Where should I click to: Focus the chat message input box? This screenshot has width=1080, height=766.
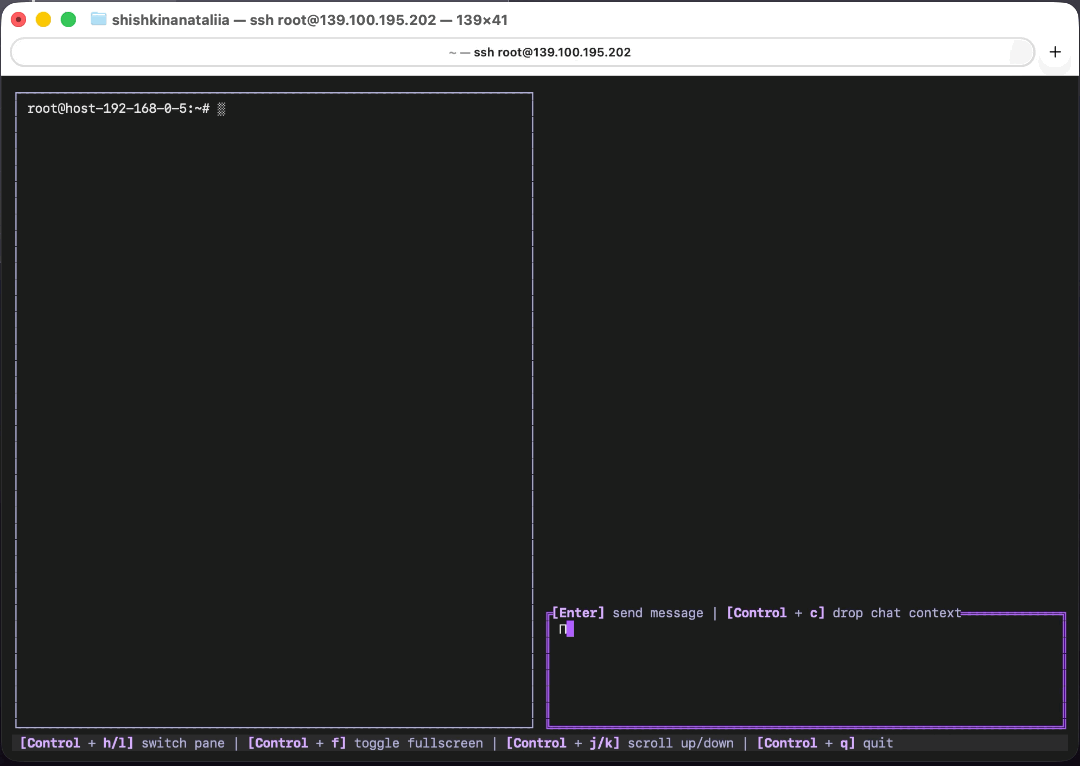[x=806, y=671]
